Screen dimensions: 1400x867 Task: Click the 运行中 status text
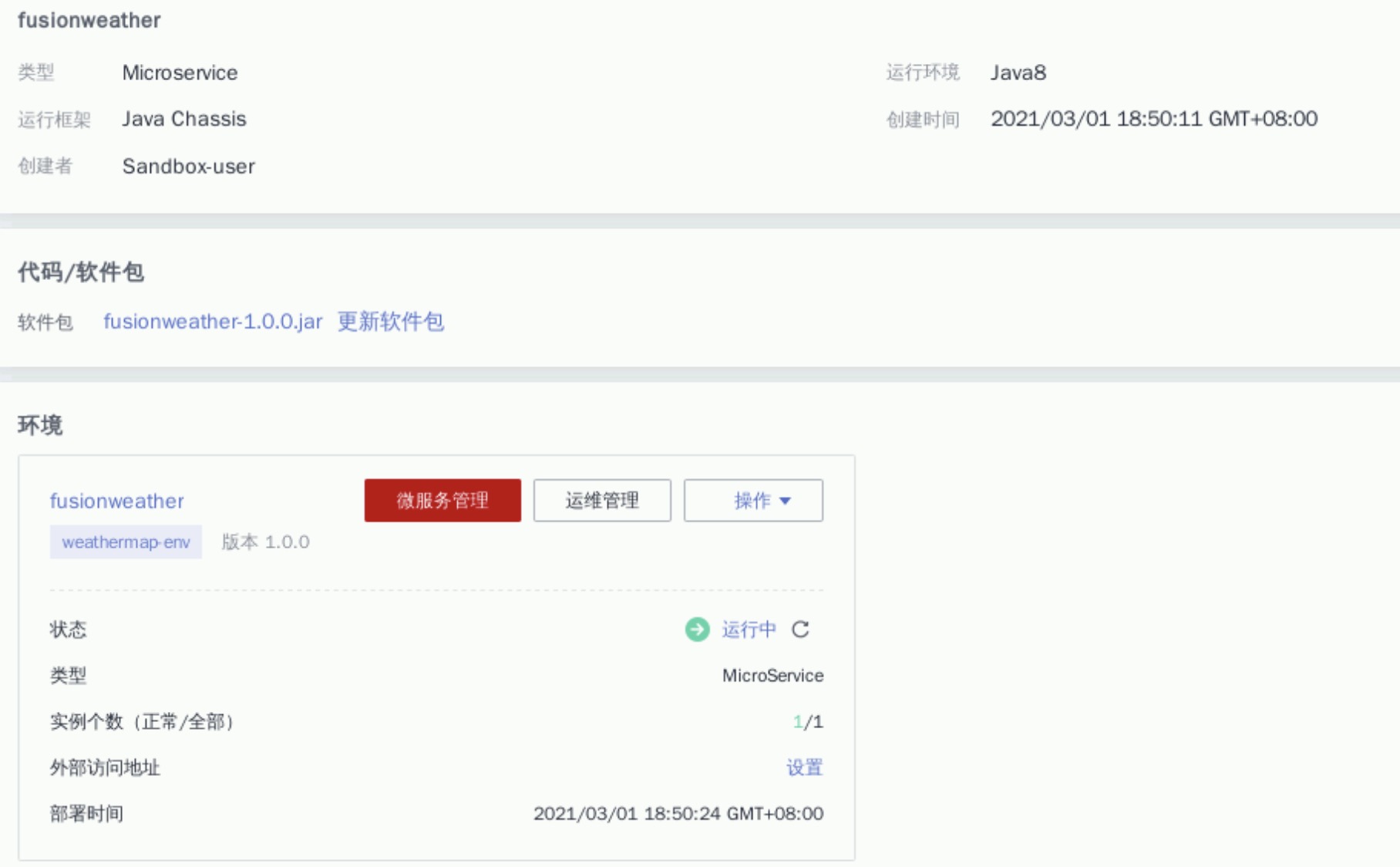coord(748,629)
